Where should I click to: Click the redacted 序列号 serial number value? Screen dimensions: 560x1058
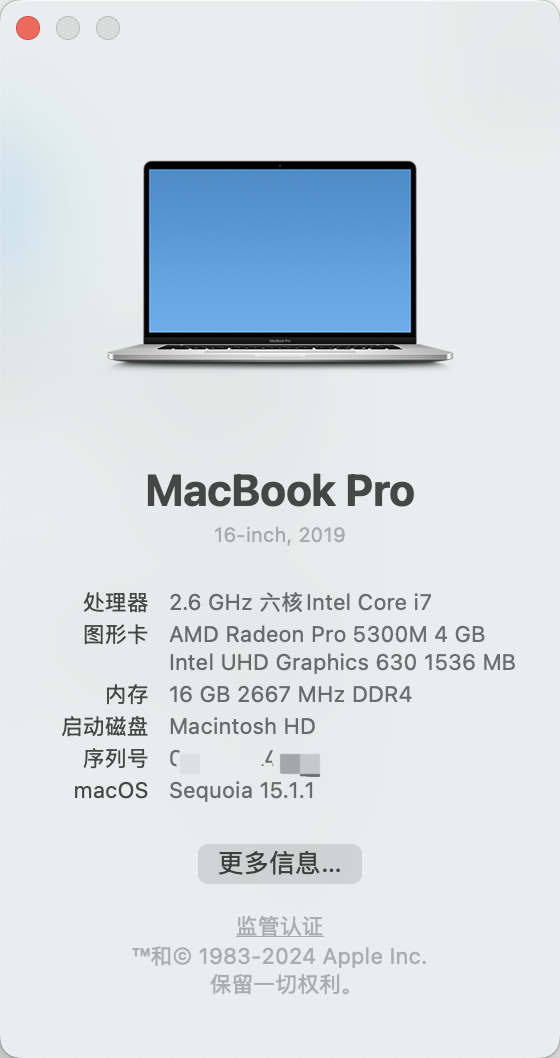[x=245, y=760]
